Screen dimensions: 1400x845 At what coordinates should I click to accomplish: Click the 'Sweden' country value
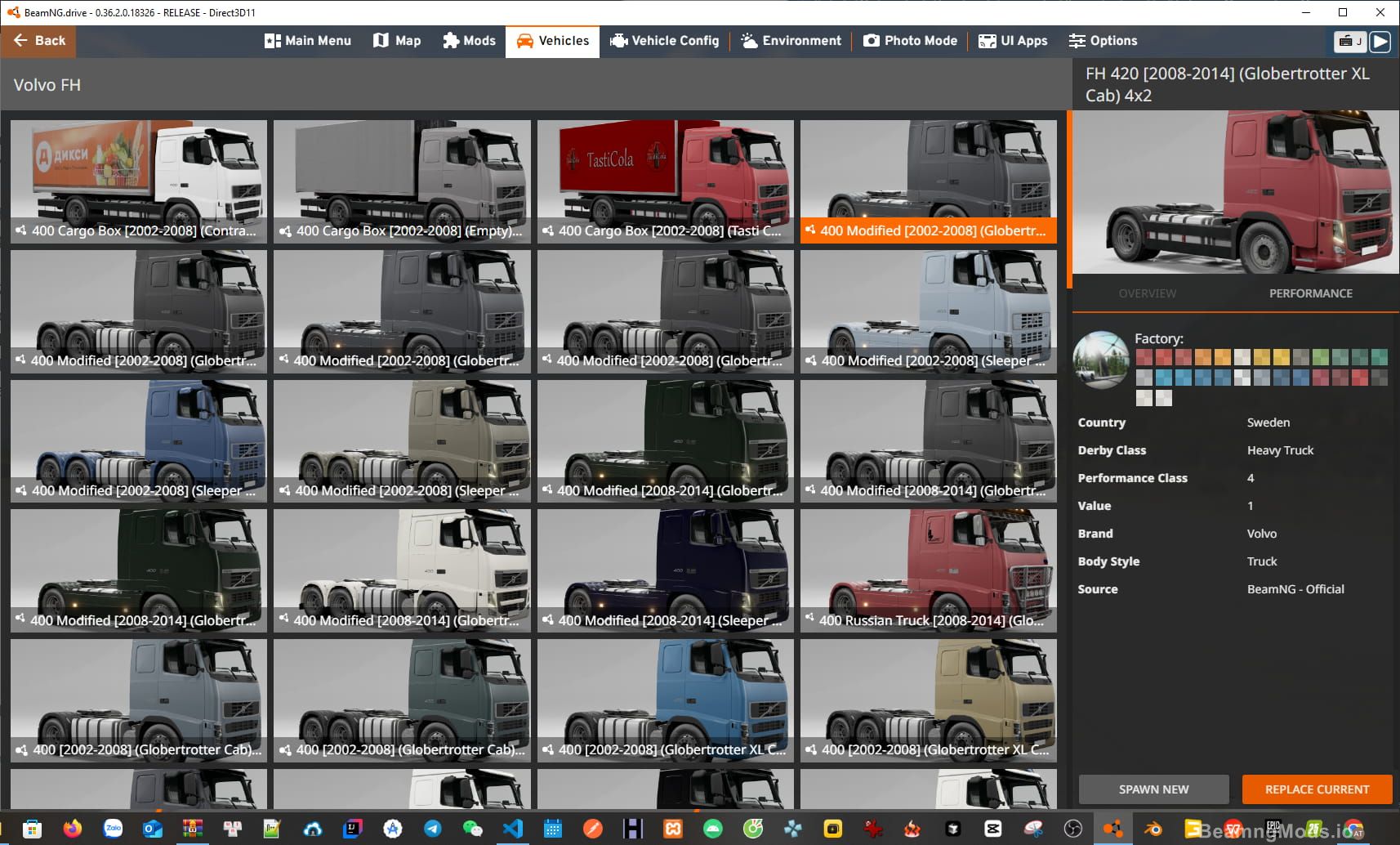(x=1268, y=422)
